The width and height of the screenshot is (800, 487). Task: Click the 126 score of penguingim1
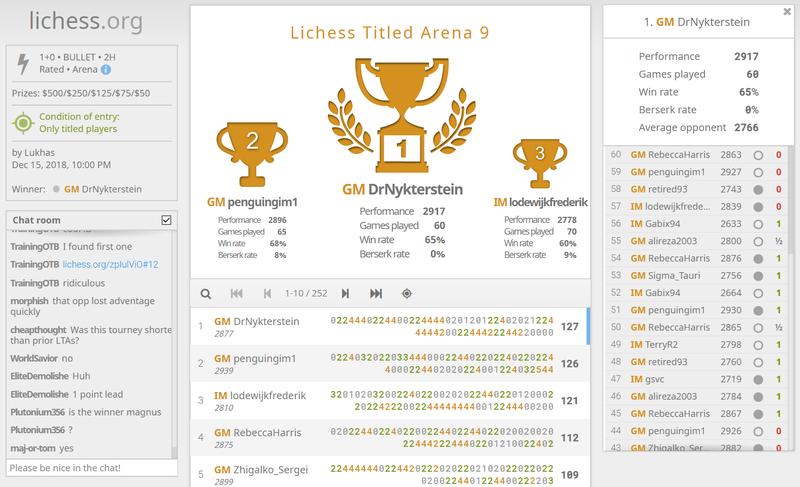click(x=569, y=364)
